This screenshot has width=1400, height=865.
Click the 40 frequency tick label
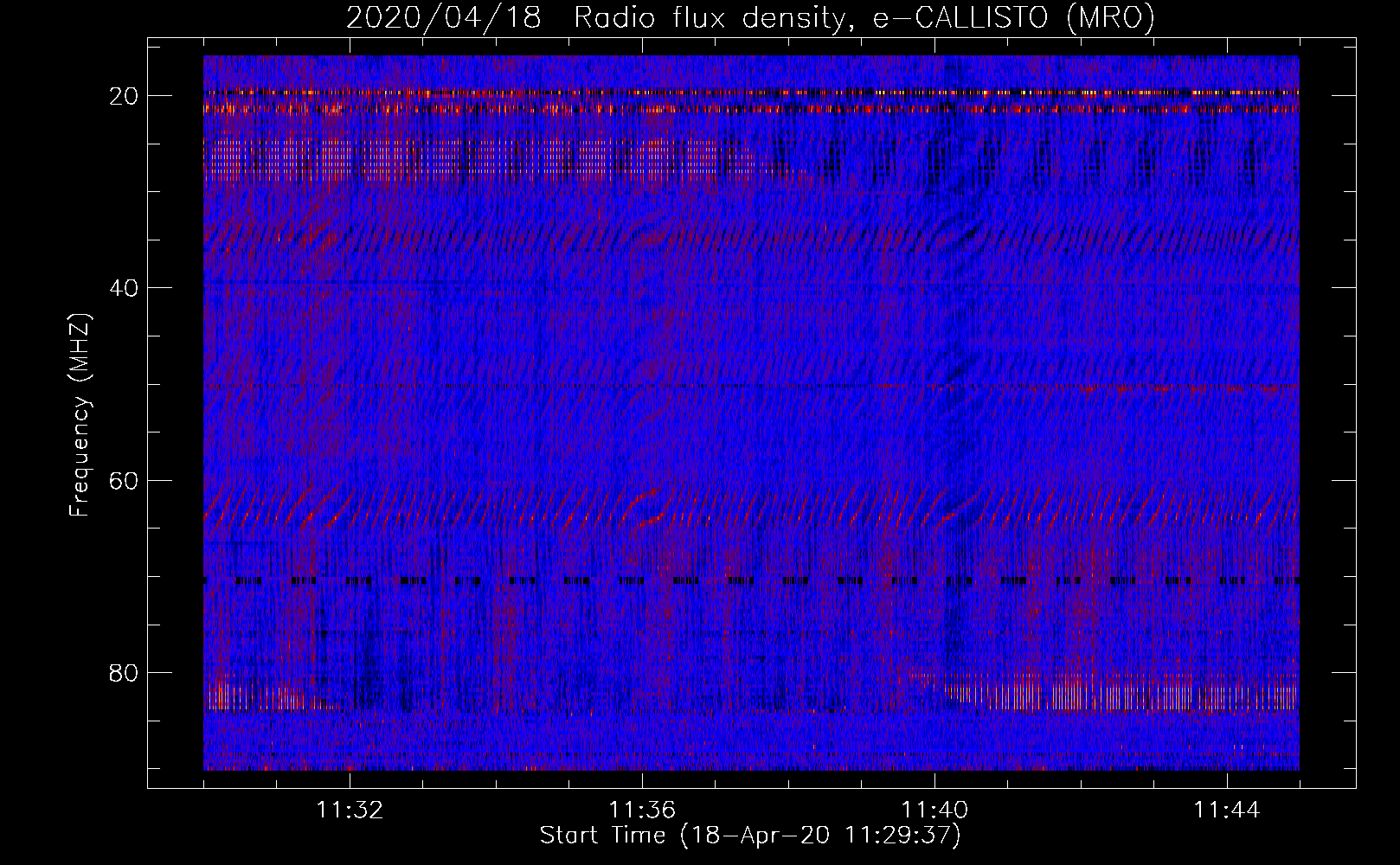pyautogui.click(x=124, y=288)
